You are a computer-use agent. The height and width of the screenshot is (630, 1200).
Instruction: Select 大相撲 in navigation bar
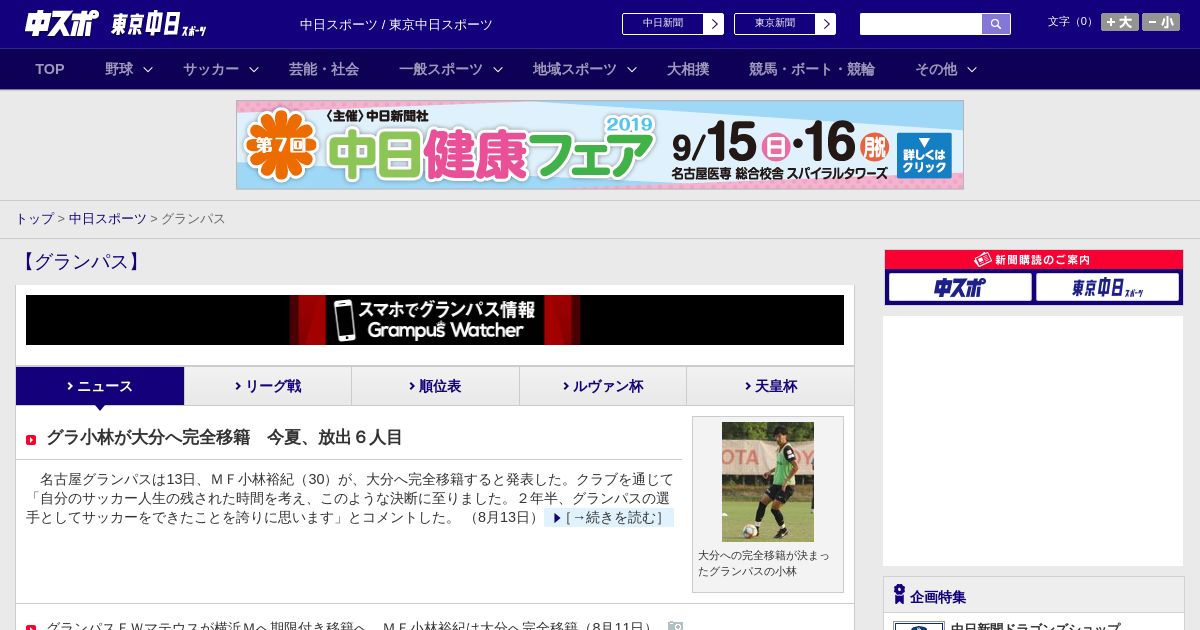[x=688, y=69]
